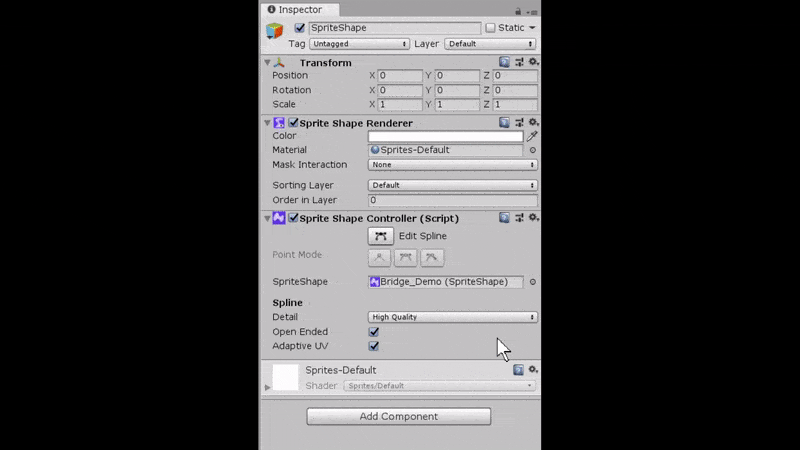Collapse the Transform component foldout
The image size is (800, 450).
pyautogui.click(x=267, y=63)
